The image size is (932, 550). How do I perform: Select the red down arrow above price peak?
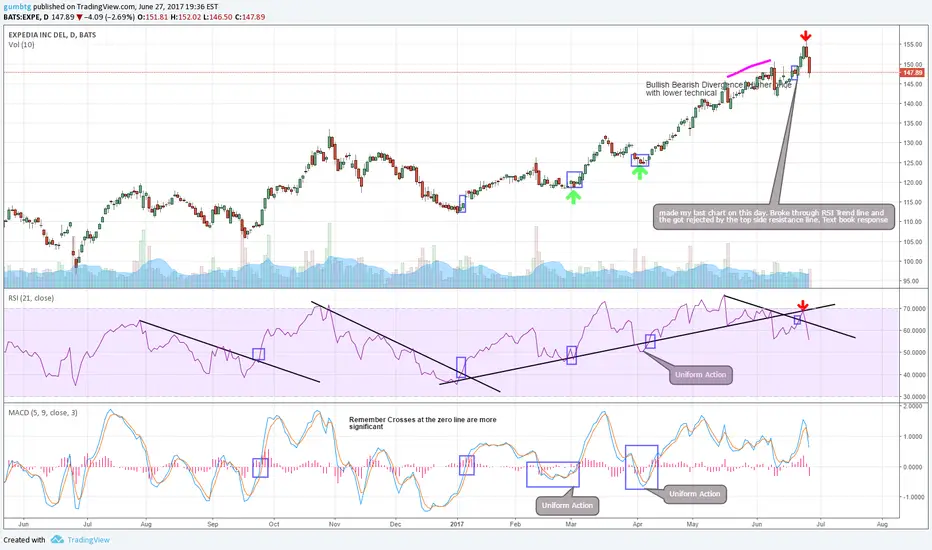(x=805, y=36)
